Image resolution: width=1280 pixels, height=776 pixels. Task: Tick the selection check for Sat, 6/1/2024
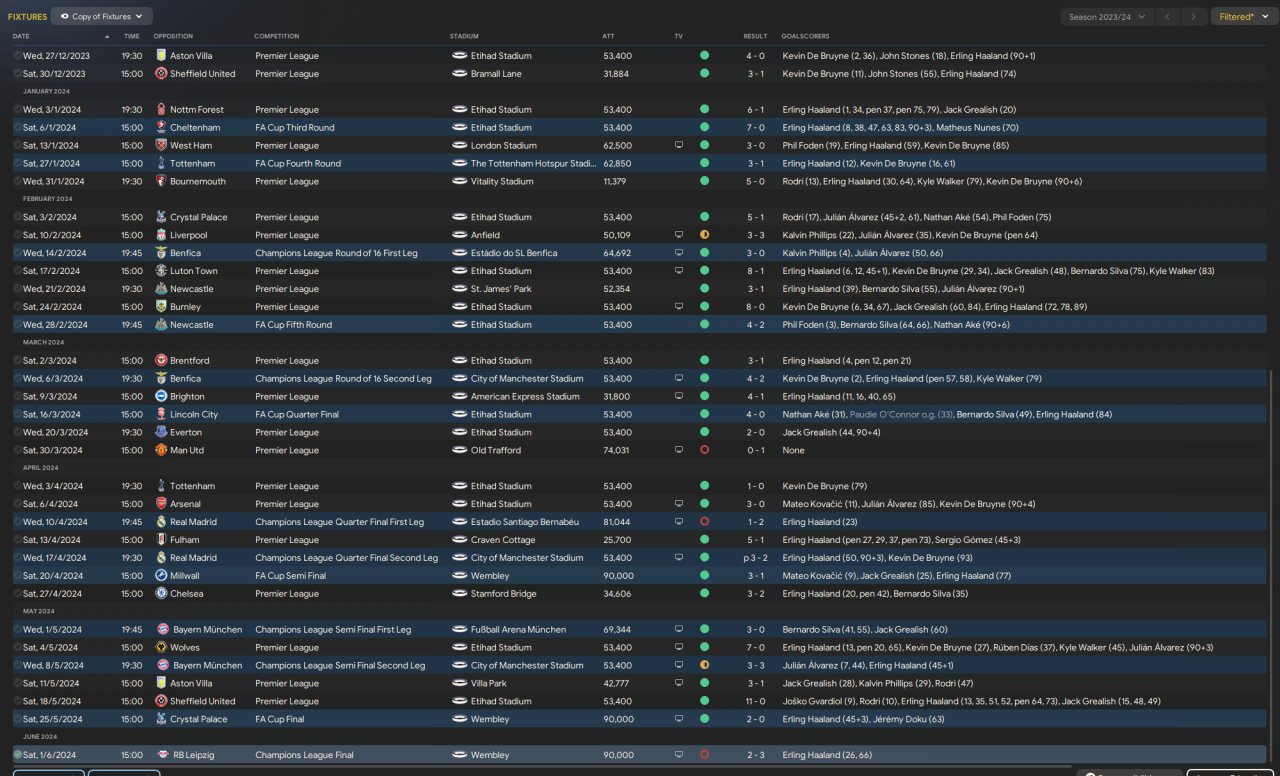(x=17, y=128)
